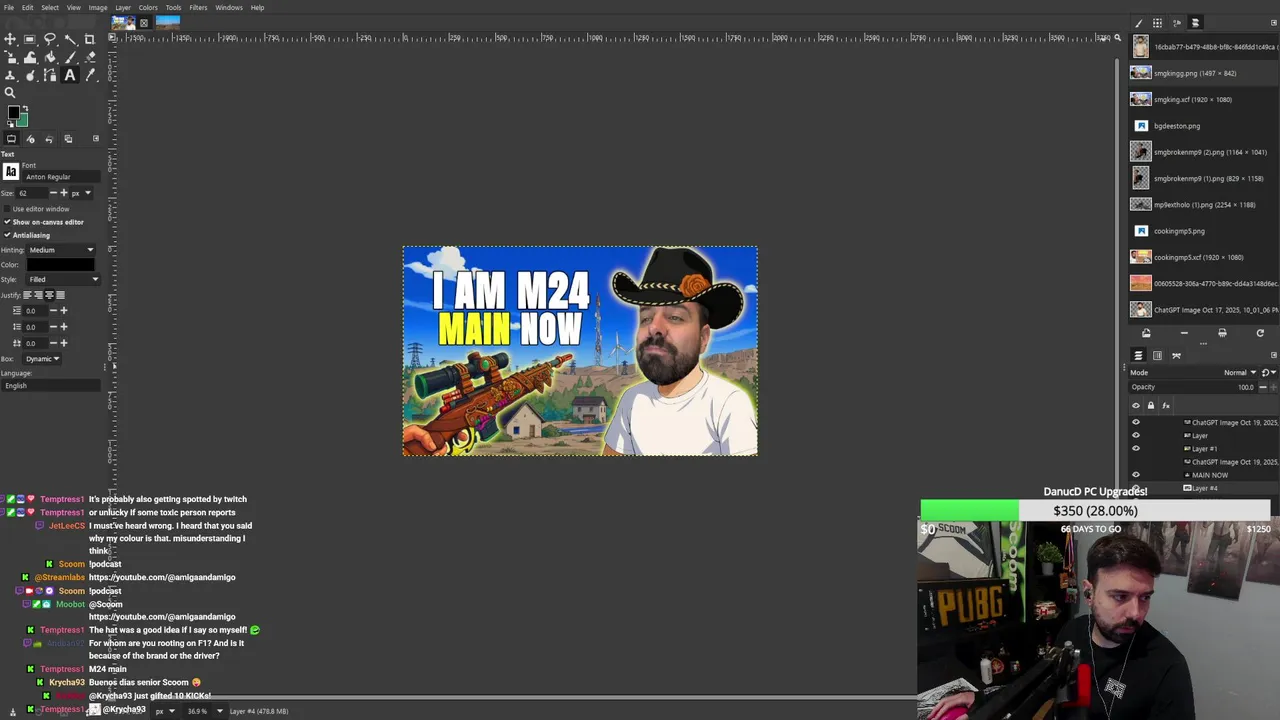Viewport: 1280px width, 720px height.
Task: Open the Layer menu
Action: tap(123, 7)
